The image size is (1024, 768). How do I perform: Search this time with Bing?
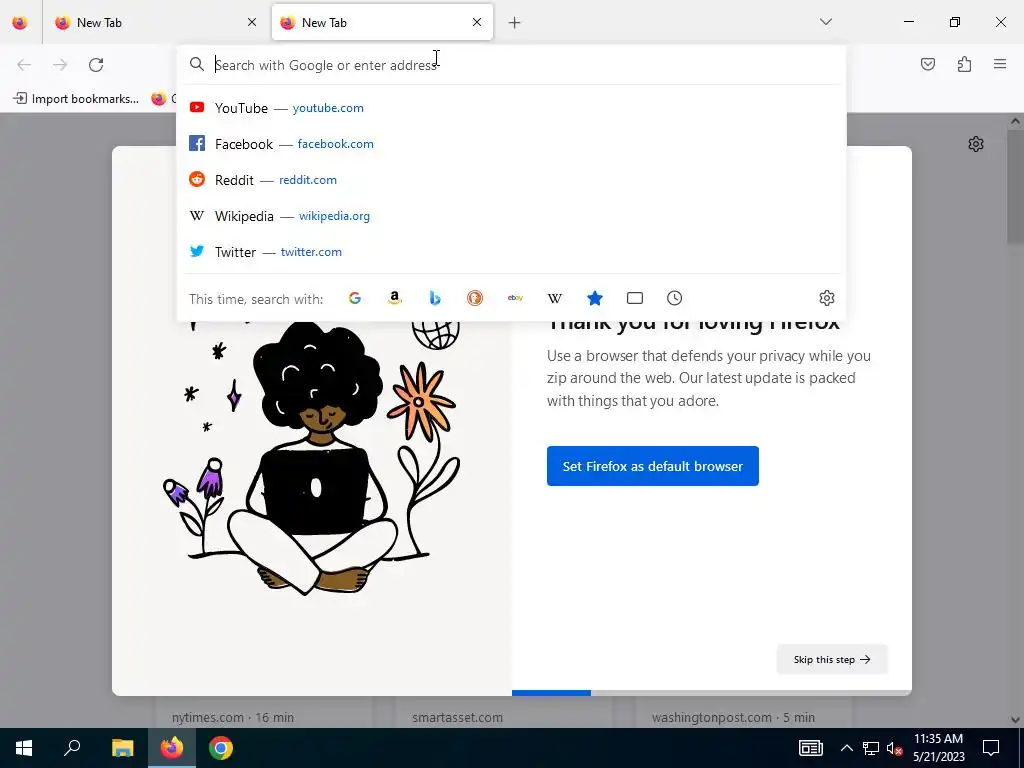click(x=435, y=298)
